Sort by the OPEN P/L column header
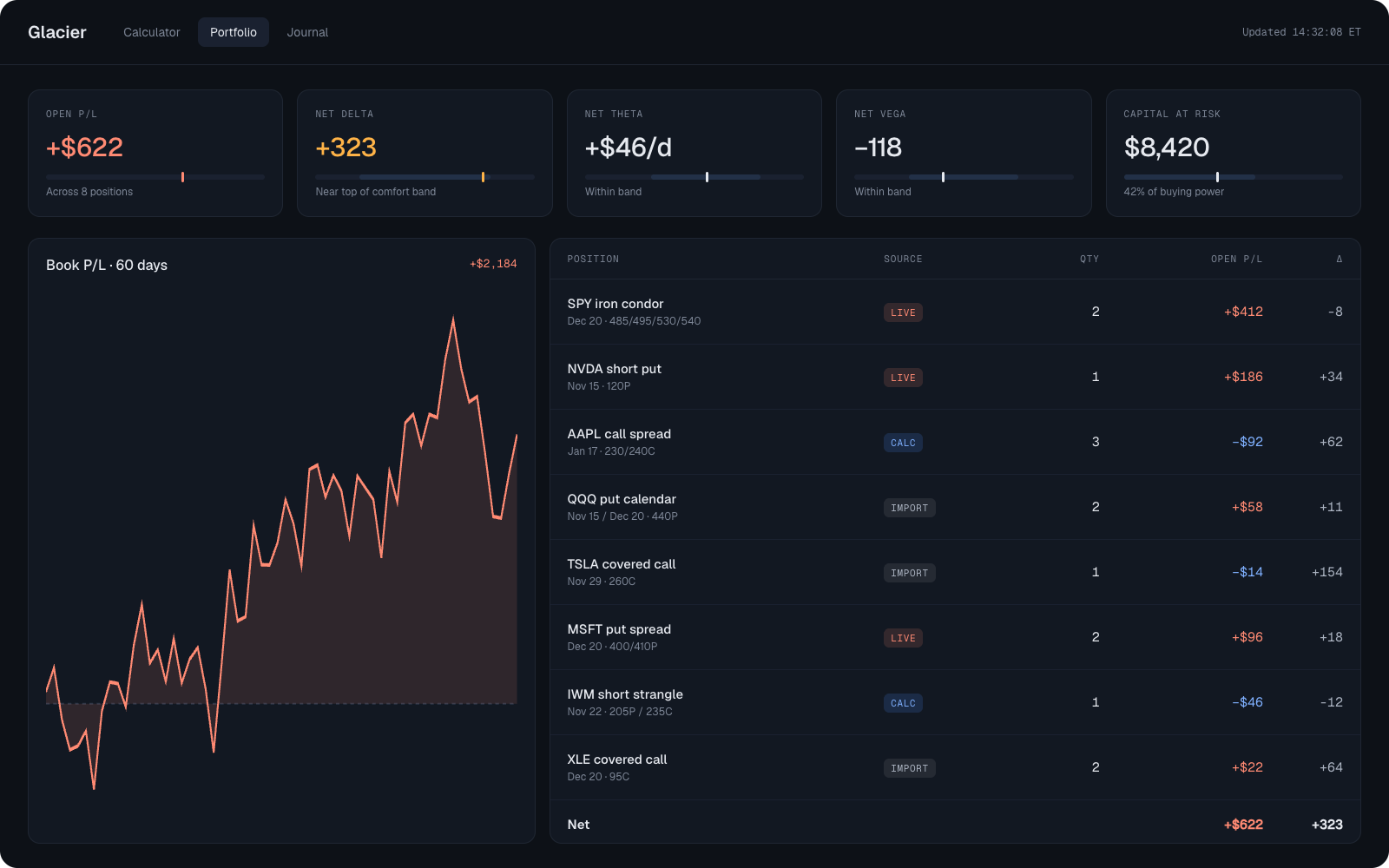The image size is (1389, 868). point(1236,259)
